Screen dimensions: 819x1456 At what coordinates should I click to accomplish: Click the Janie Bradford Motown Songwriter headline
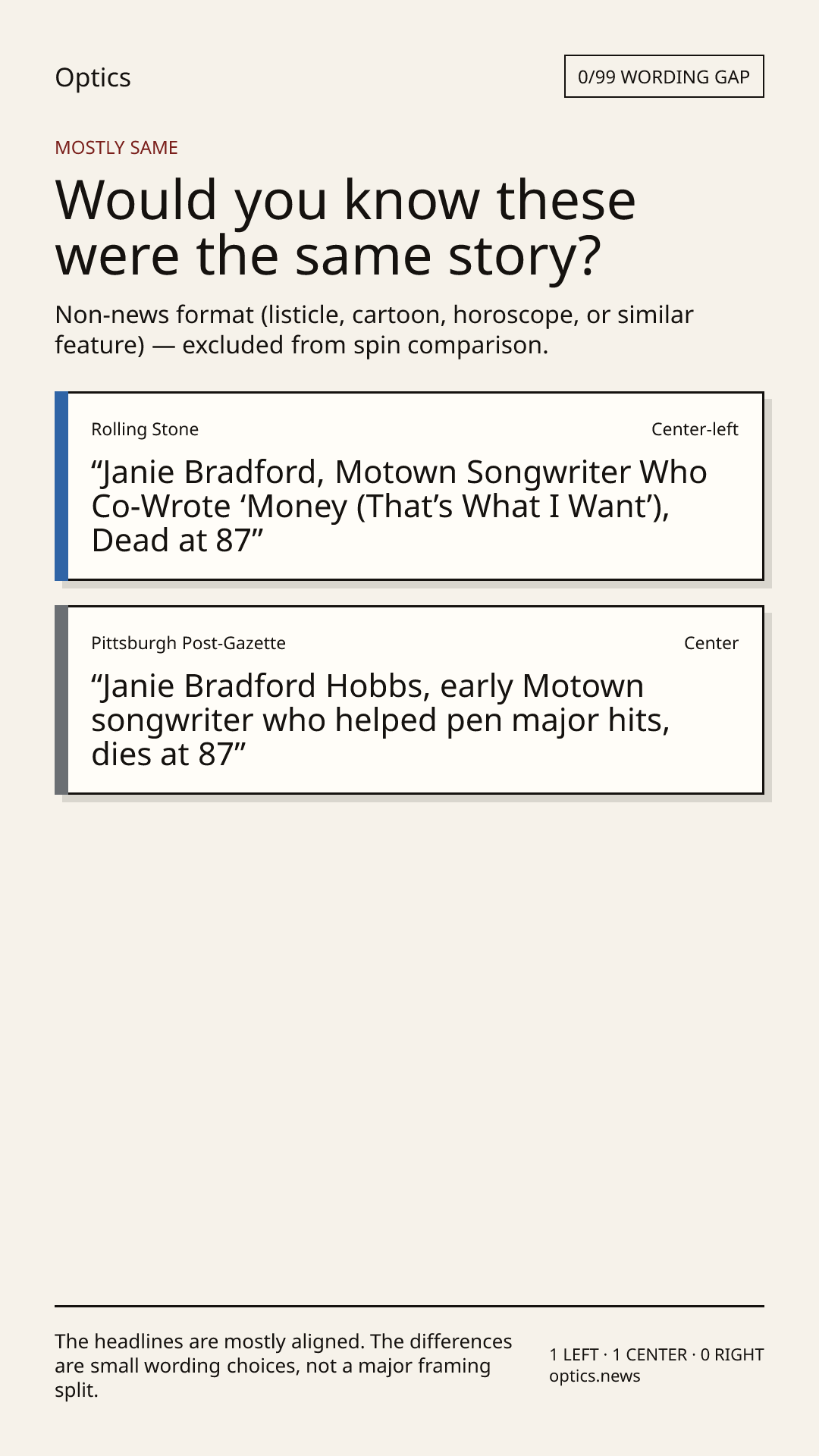click(399, 507)
